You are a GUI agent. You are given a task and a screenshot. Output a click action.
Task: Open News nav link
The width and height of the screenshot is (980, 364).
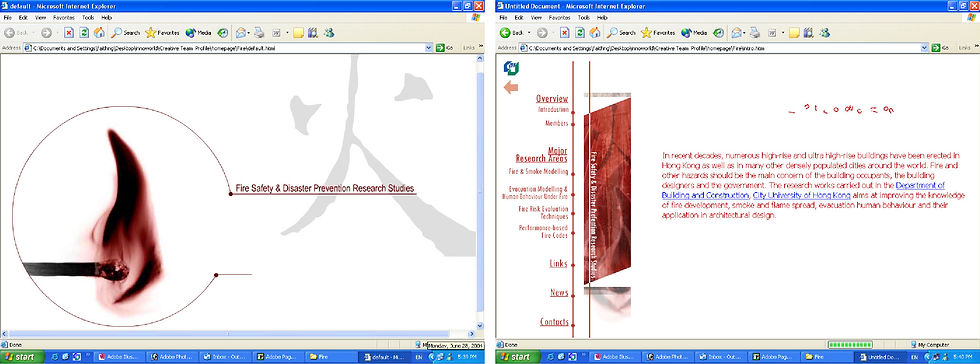click(559, 292)
